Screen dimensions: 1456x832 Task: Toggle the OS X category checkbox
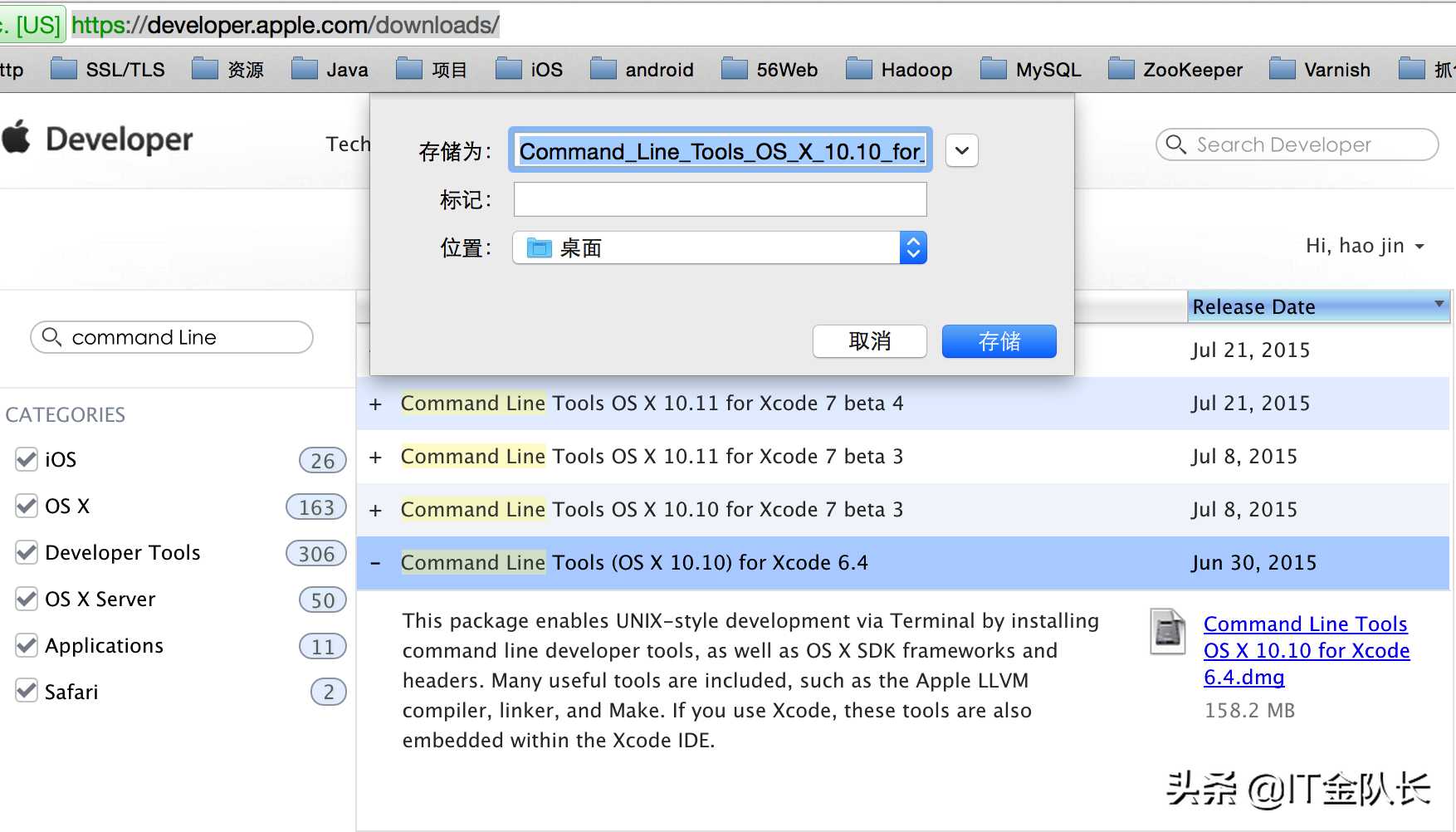pyautogui.click(x=27, y=506)
